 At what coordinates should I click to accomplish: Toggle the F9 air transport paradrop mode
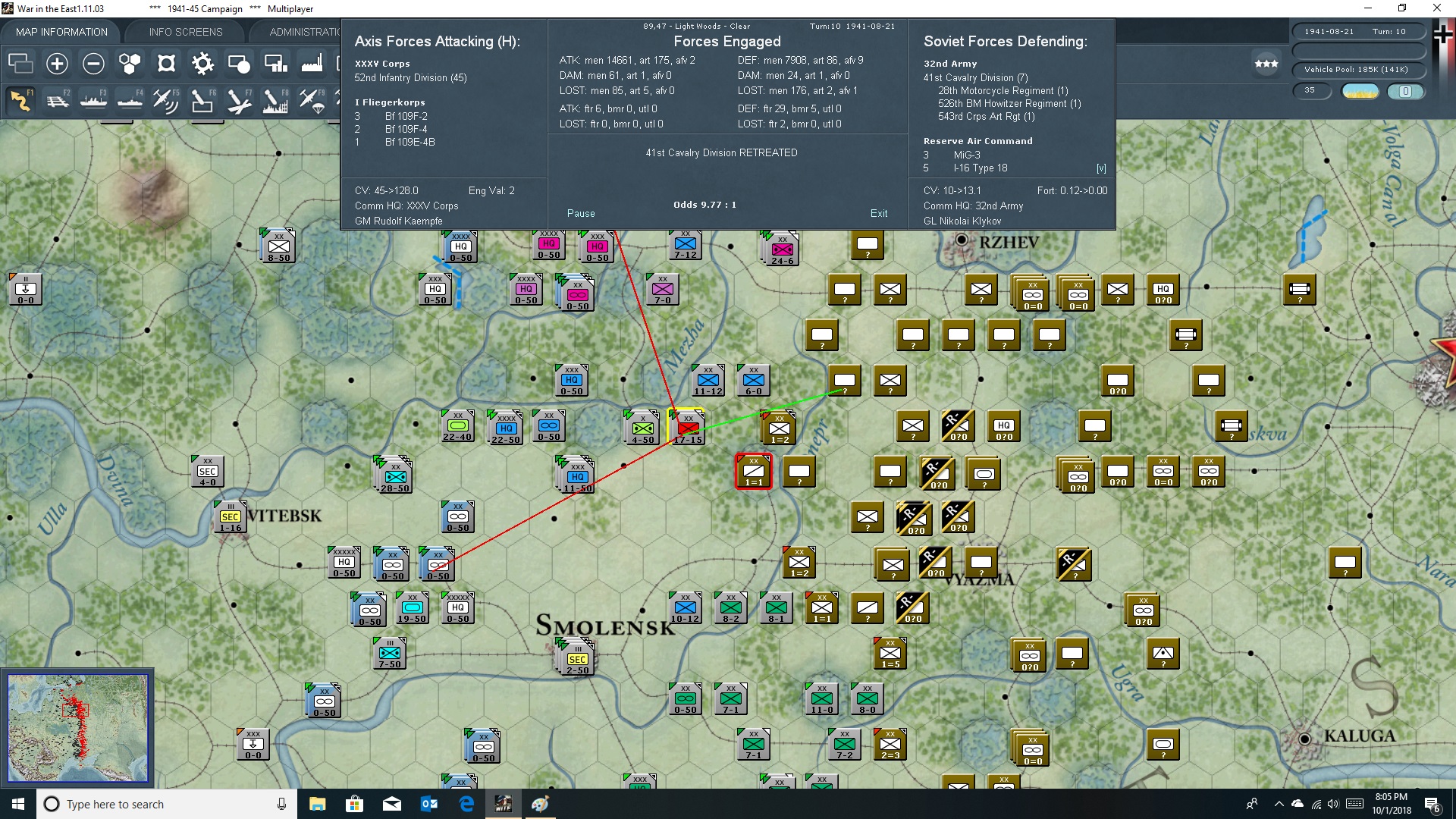click(312, 101)
